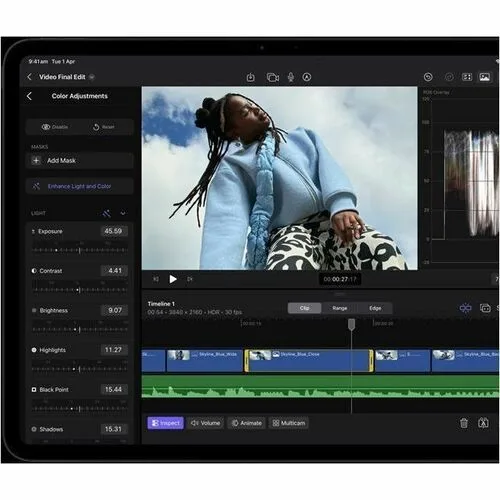This screenshot has height=500, width=500.
Task: Tap right yellow trim handle of selected clip
Action: [x=371, y=360]
